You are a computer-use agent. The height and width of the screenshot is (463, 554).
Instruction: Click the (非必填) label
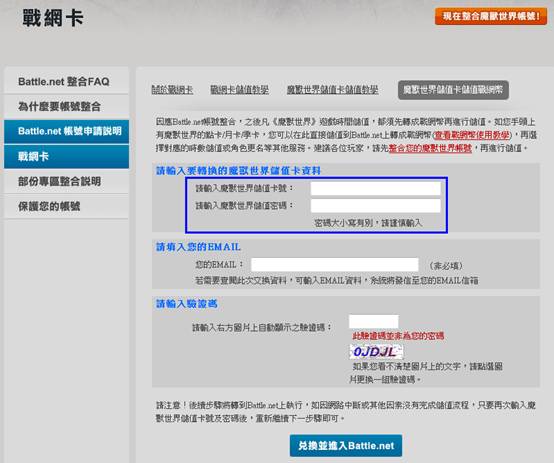click(x=446, y=266)
